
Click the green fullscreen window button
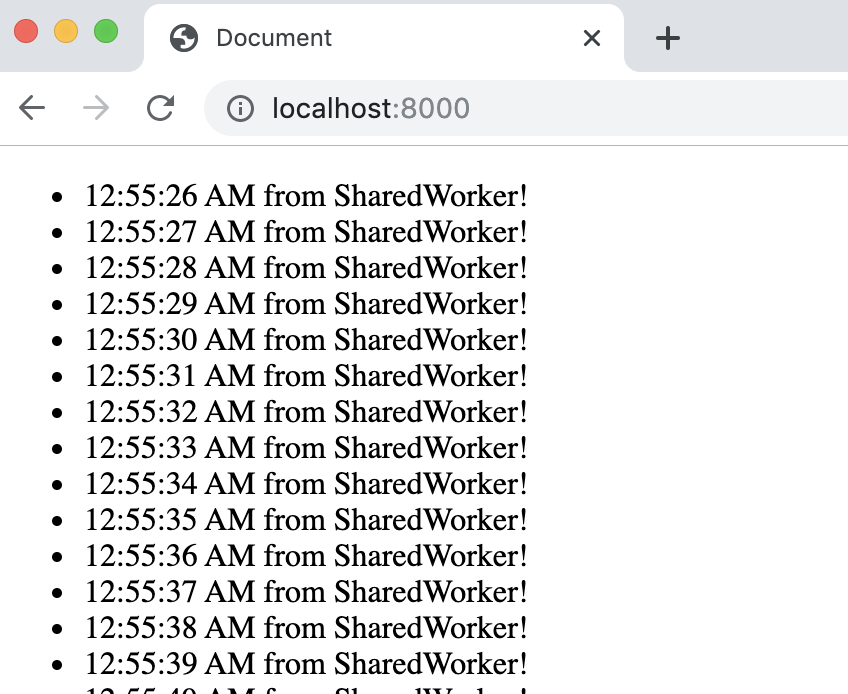[106, 31]
